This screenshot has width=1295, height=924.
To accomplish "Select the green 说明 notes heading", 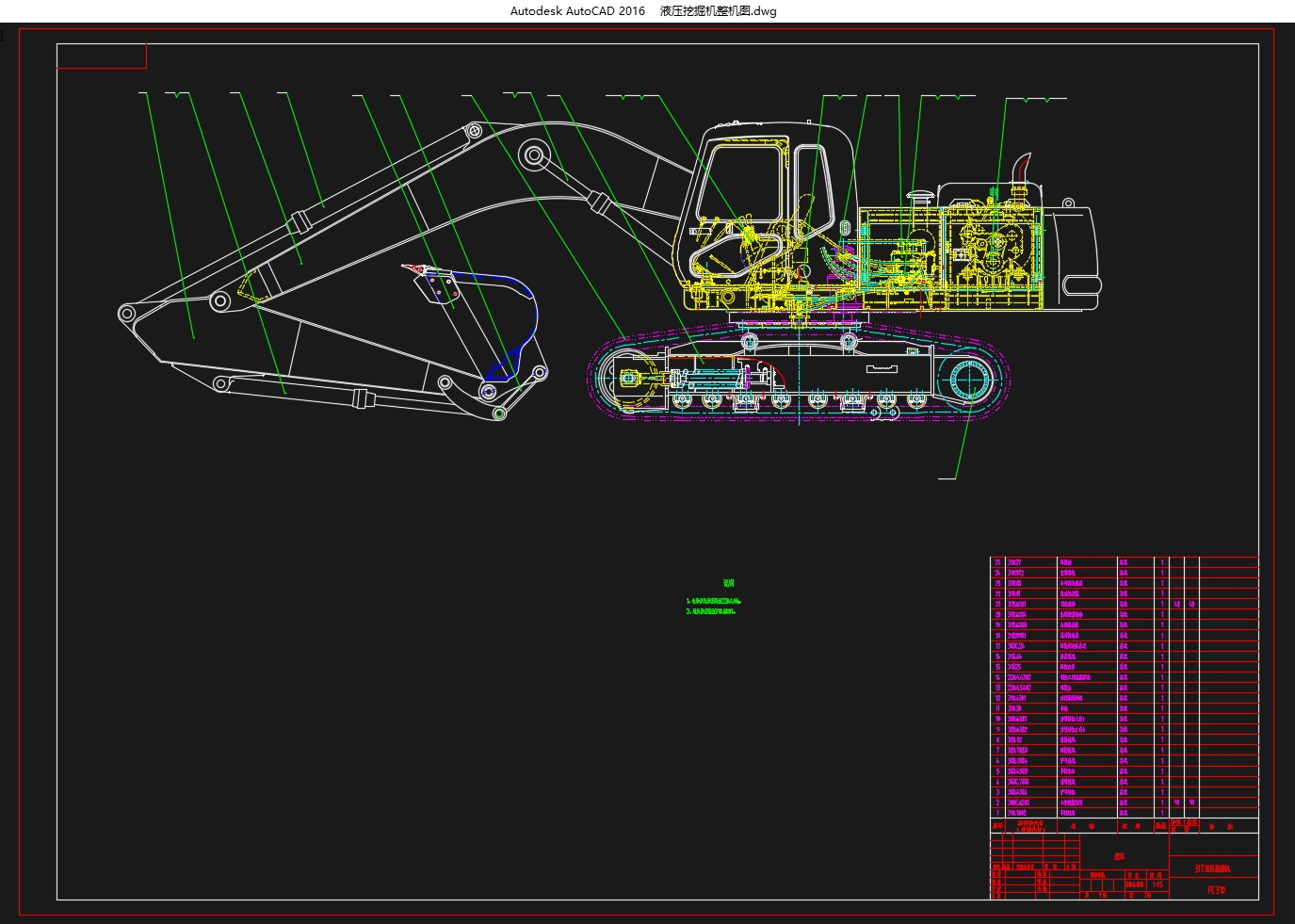I will pos(728,583).
